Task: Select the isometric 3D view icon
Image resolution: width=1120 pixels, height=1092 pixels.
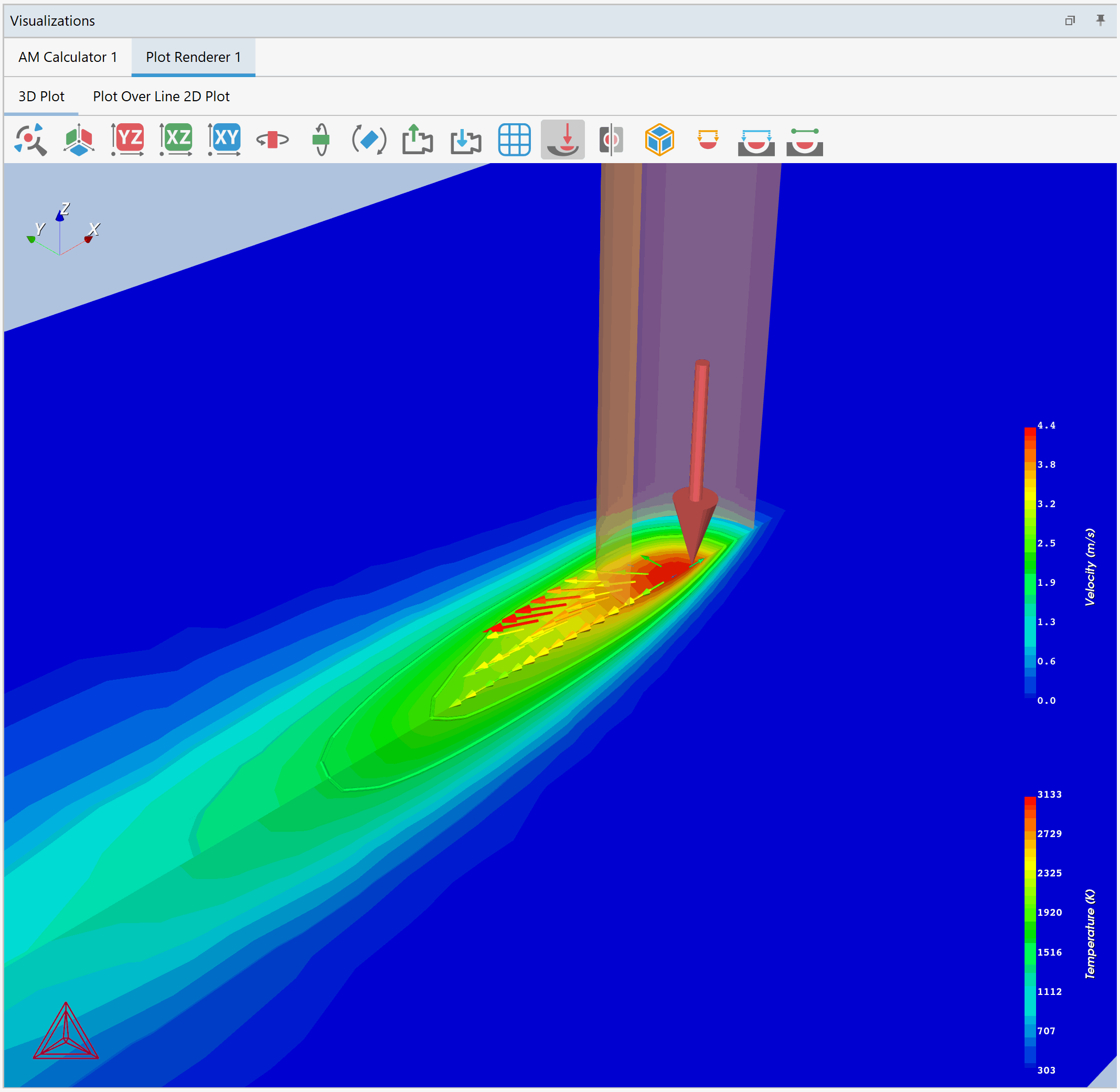Action: 79,140
